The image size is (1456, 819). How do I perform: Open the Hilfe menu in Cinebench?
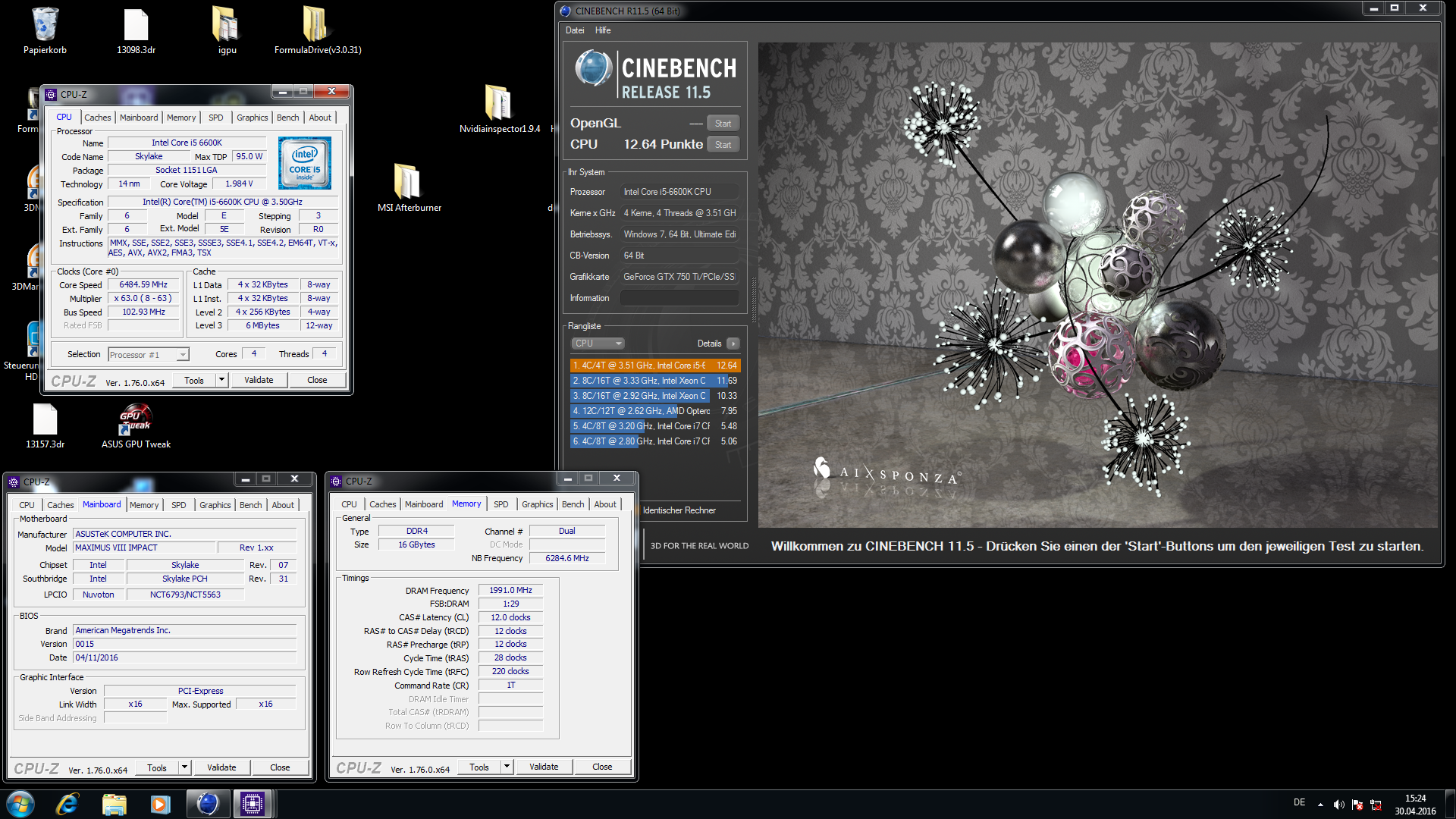pos(603,30)
